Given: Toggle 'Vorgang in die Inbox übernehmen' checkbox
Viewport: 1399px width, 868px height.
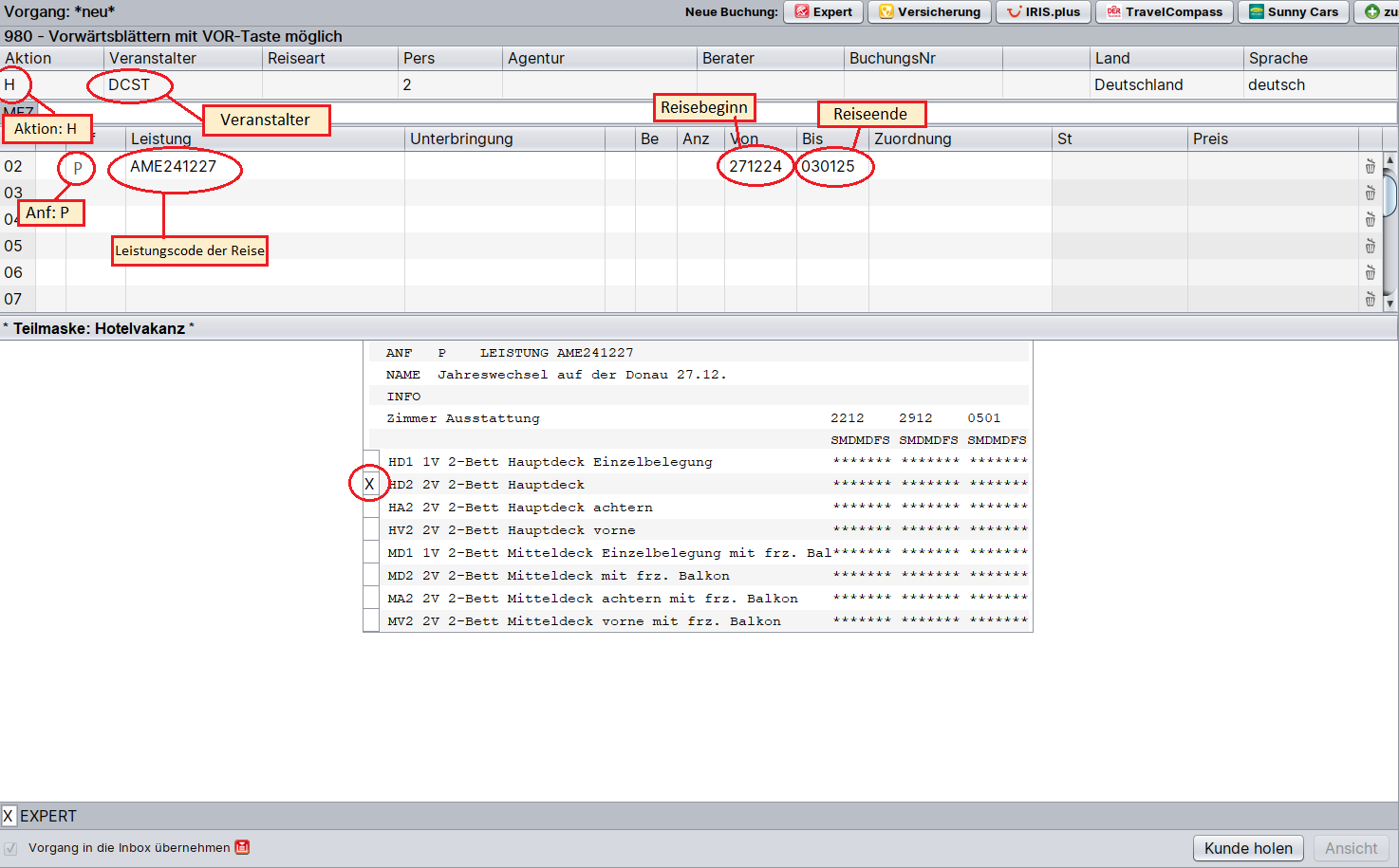Looking at the screenshot, I should (x=10, y=848).
